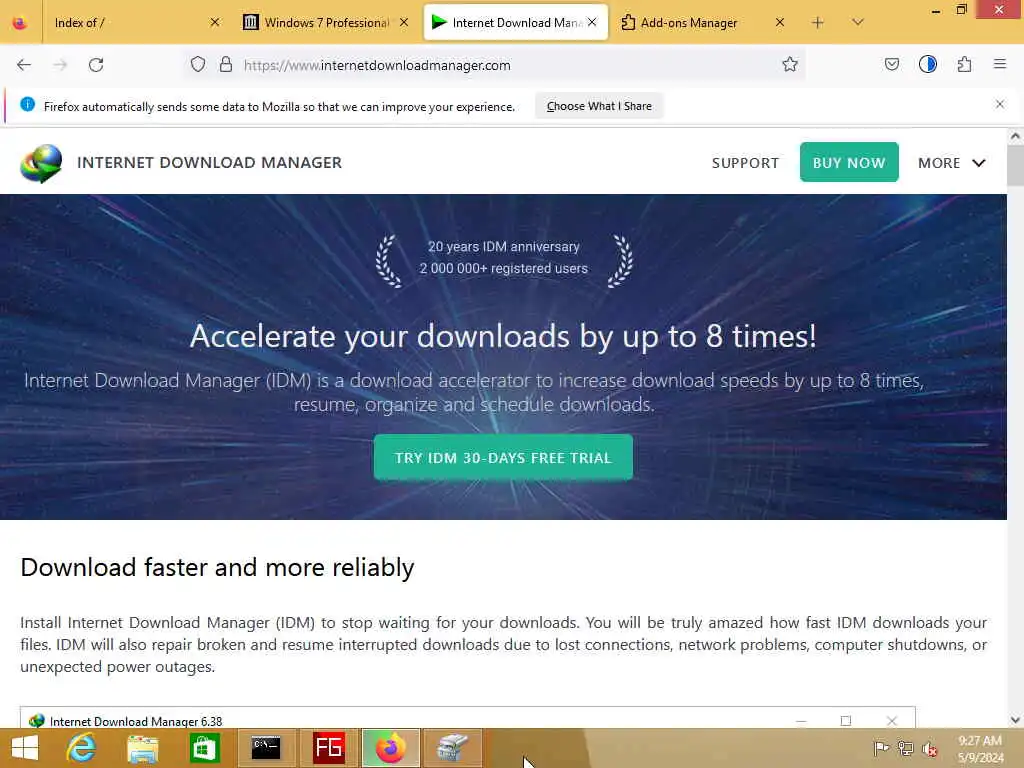This screenshot has height=768, width=1024.
Task: Click the BUY NOW button
Action: pyautogui.click(x=849, y=162)
